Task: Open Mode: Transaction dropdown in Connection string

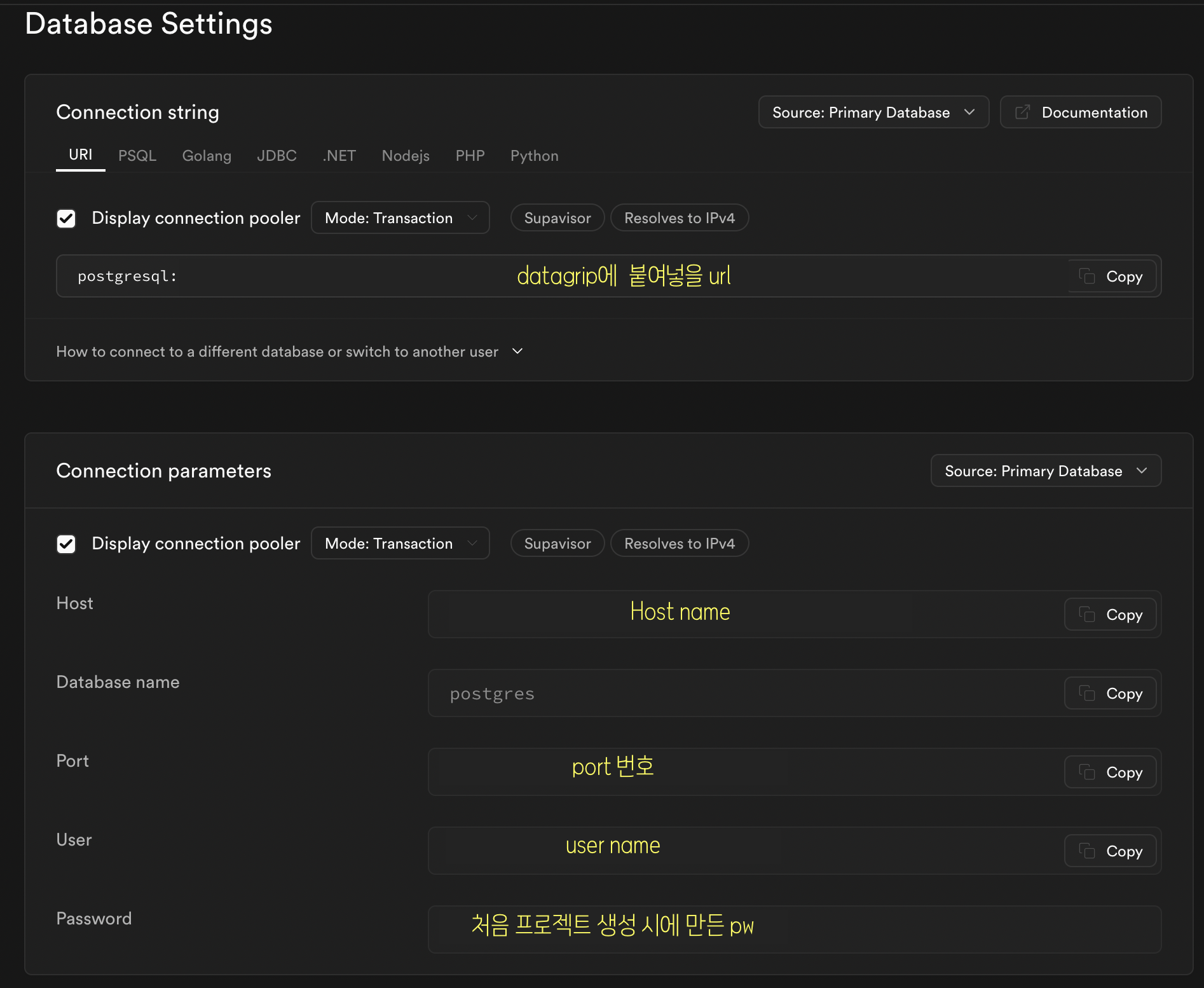Action: [400, 218]
